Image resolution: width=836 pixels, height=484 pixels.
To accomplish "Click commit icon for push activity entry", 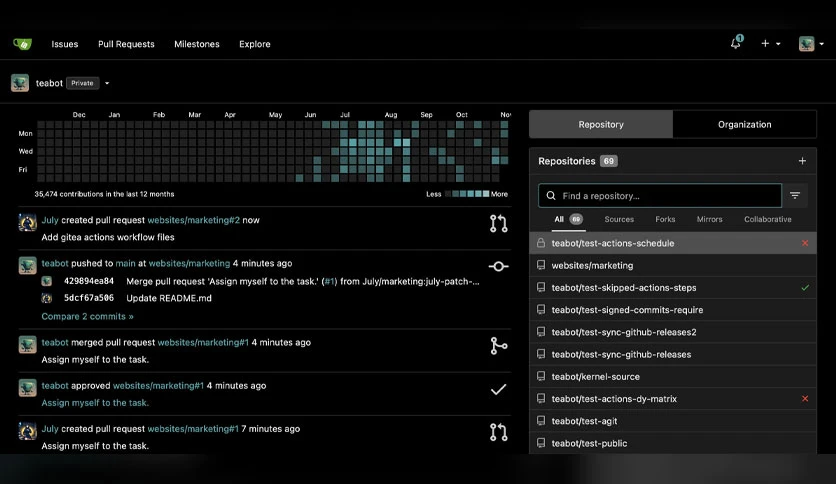I will pyautogui.click(x=499, y=267).
